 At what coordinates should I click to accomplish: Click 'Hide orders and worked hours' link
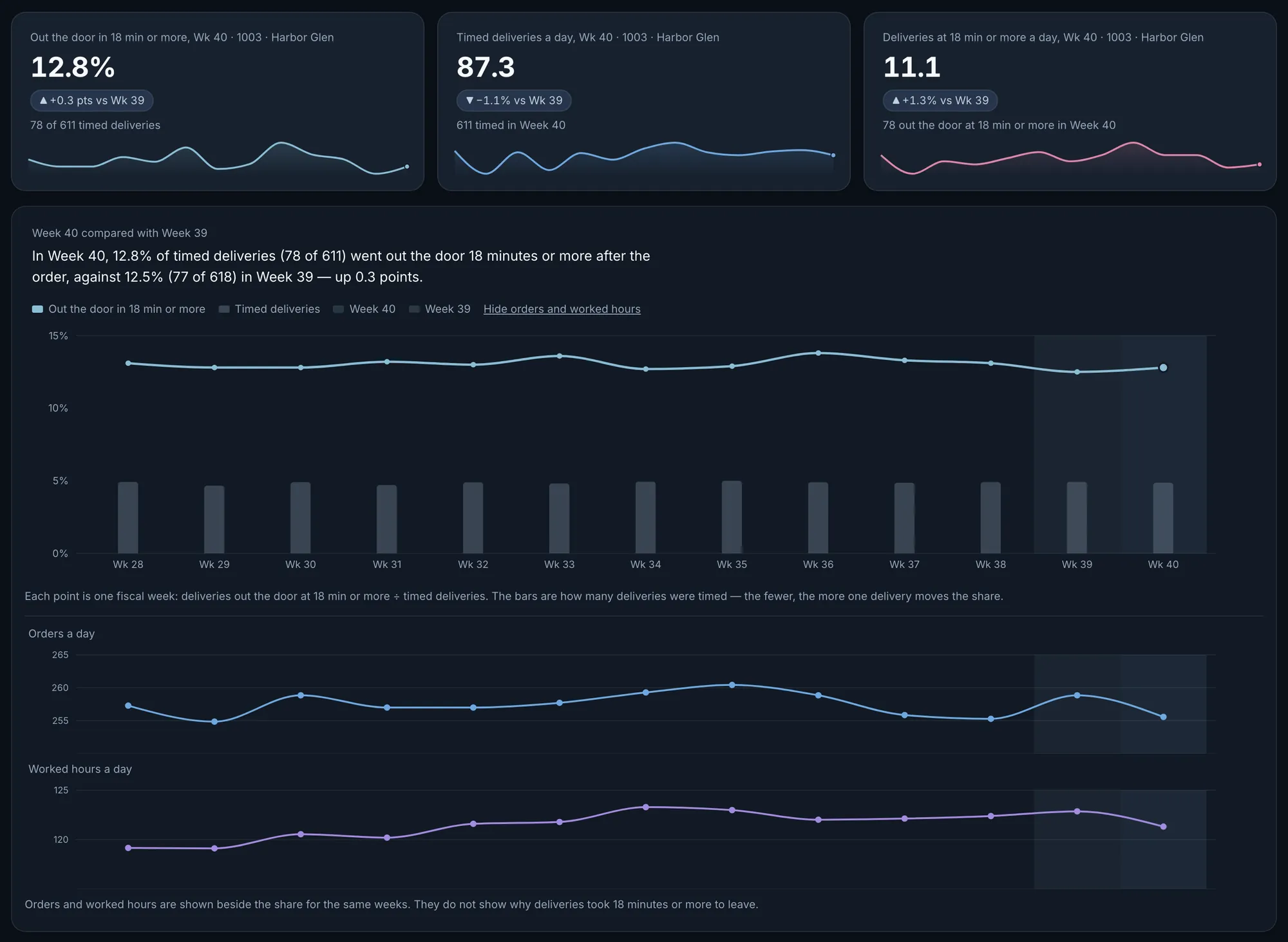[562, 309]
